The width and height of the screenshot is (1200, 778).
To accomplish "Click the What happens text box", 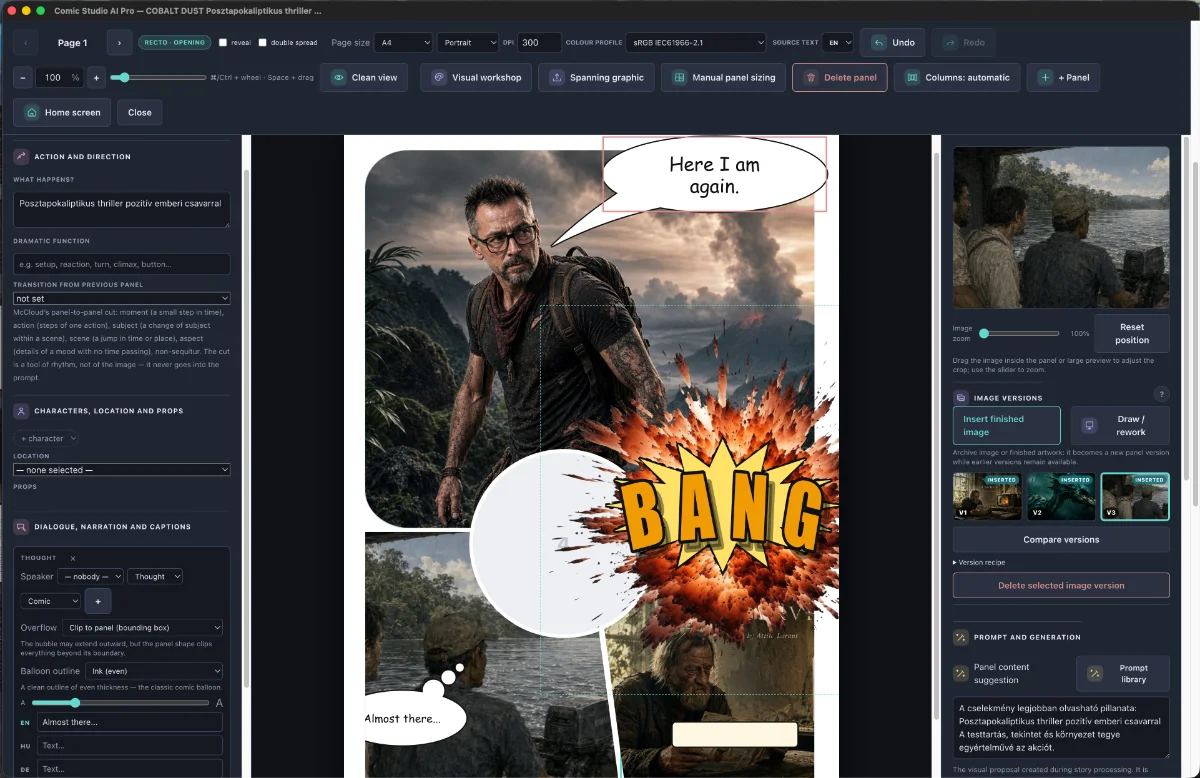I will (x=122, y=209).
